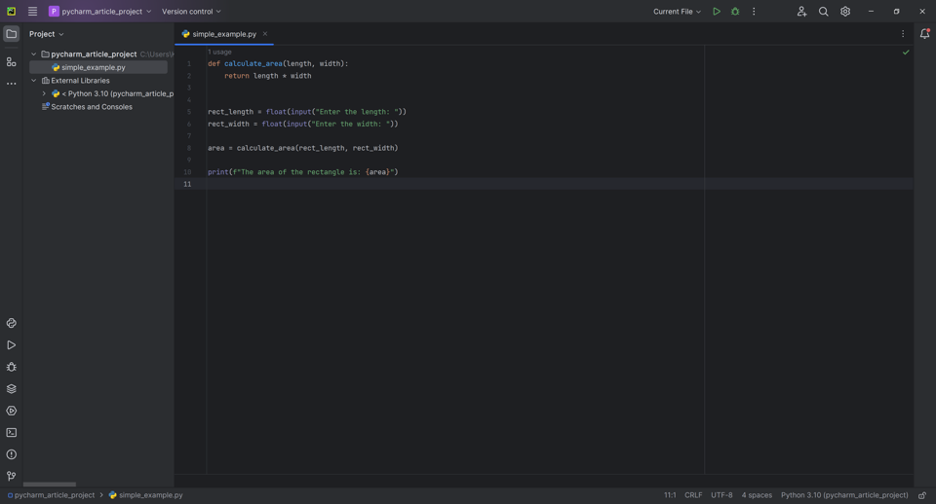The image size is (936, 504).
Task: Open the main hamburger menu
Action: (x=32, y=12)
